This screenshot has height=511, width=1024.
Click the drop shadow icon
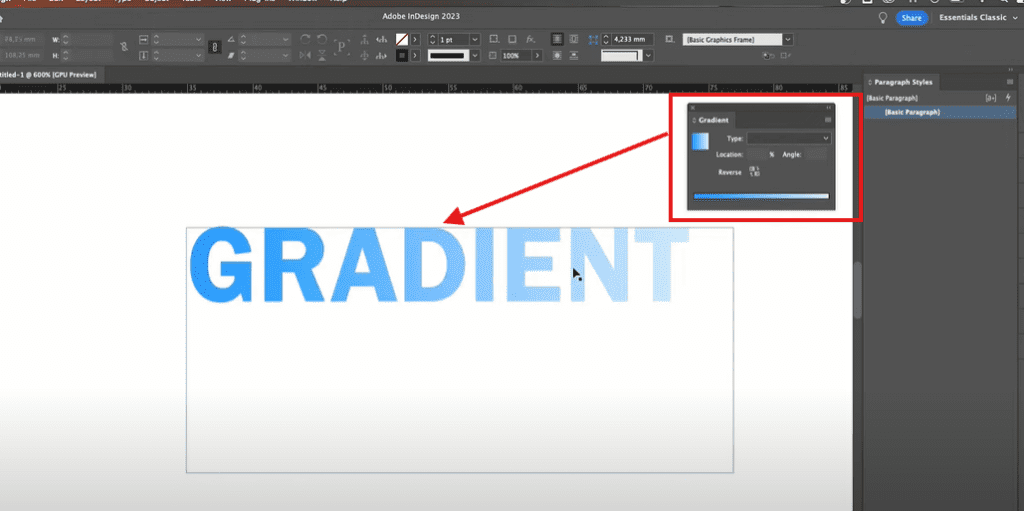coord(512,39)
